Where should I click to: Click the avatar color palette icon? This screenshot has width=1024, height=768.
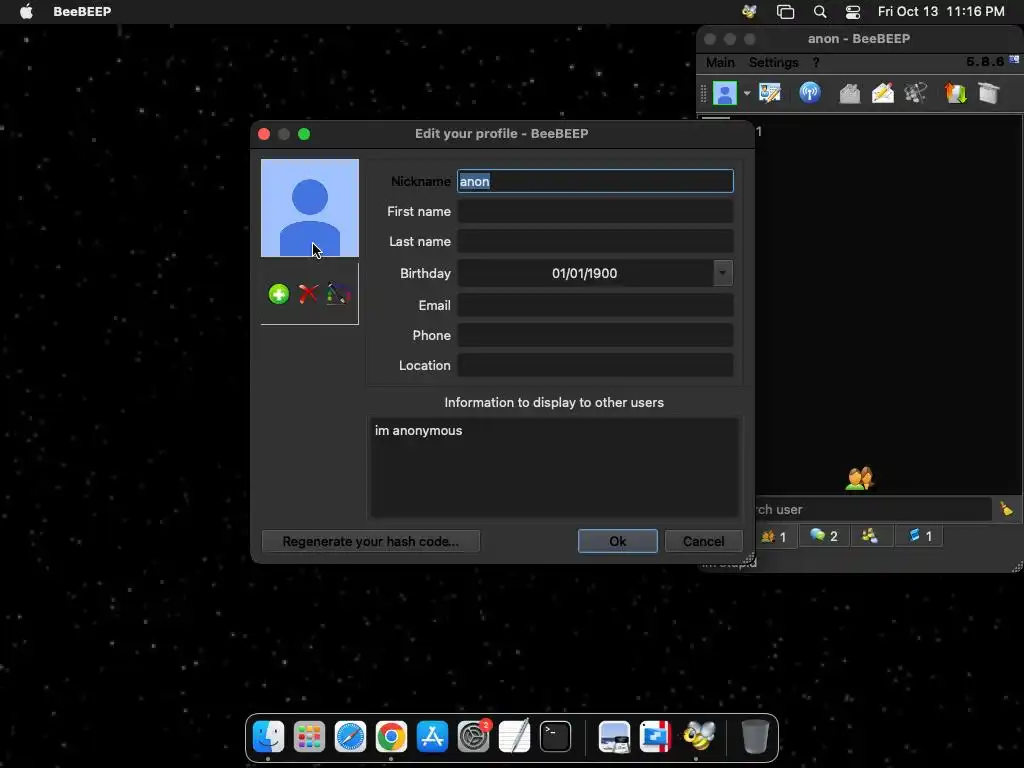click(x=338, y=294)
